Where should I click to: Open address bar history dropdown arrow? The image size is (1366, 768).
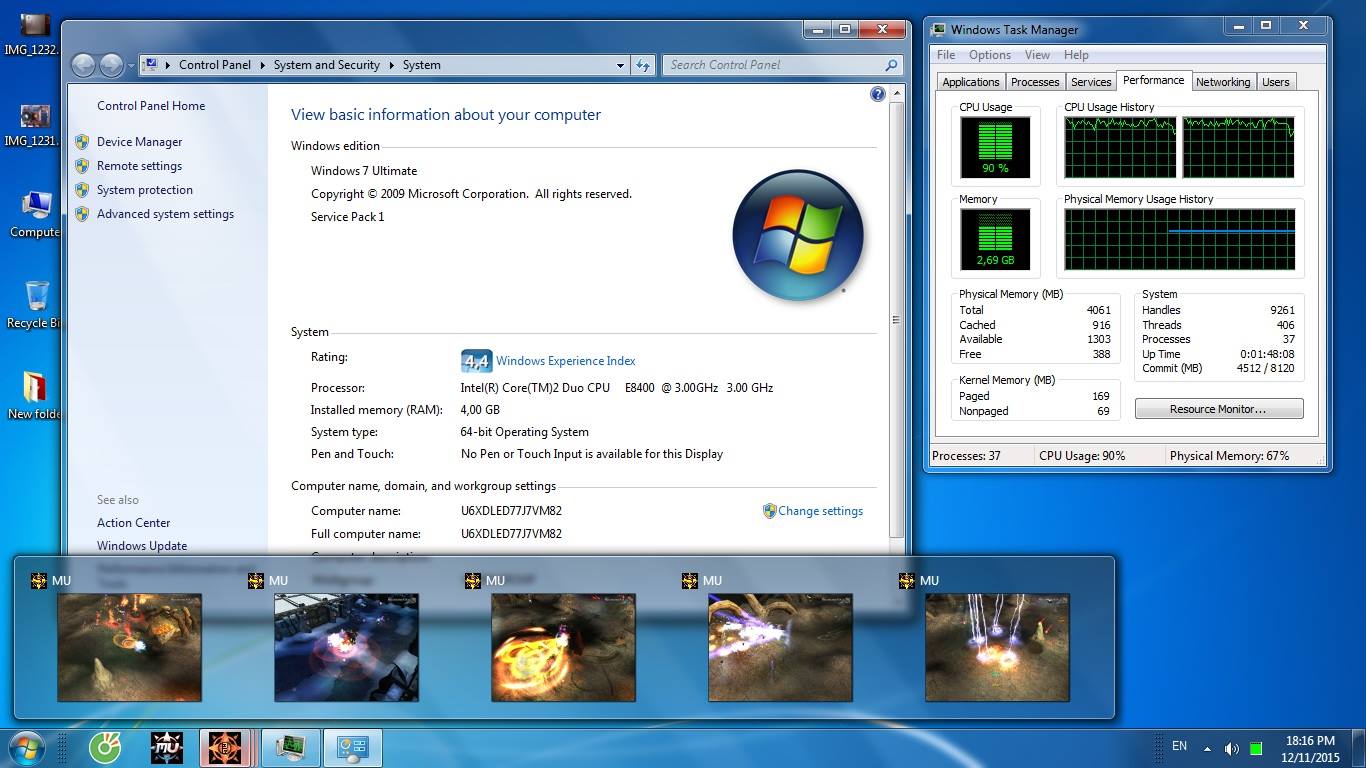tap(620, 65)
